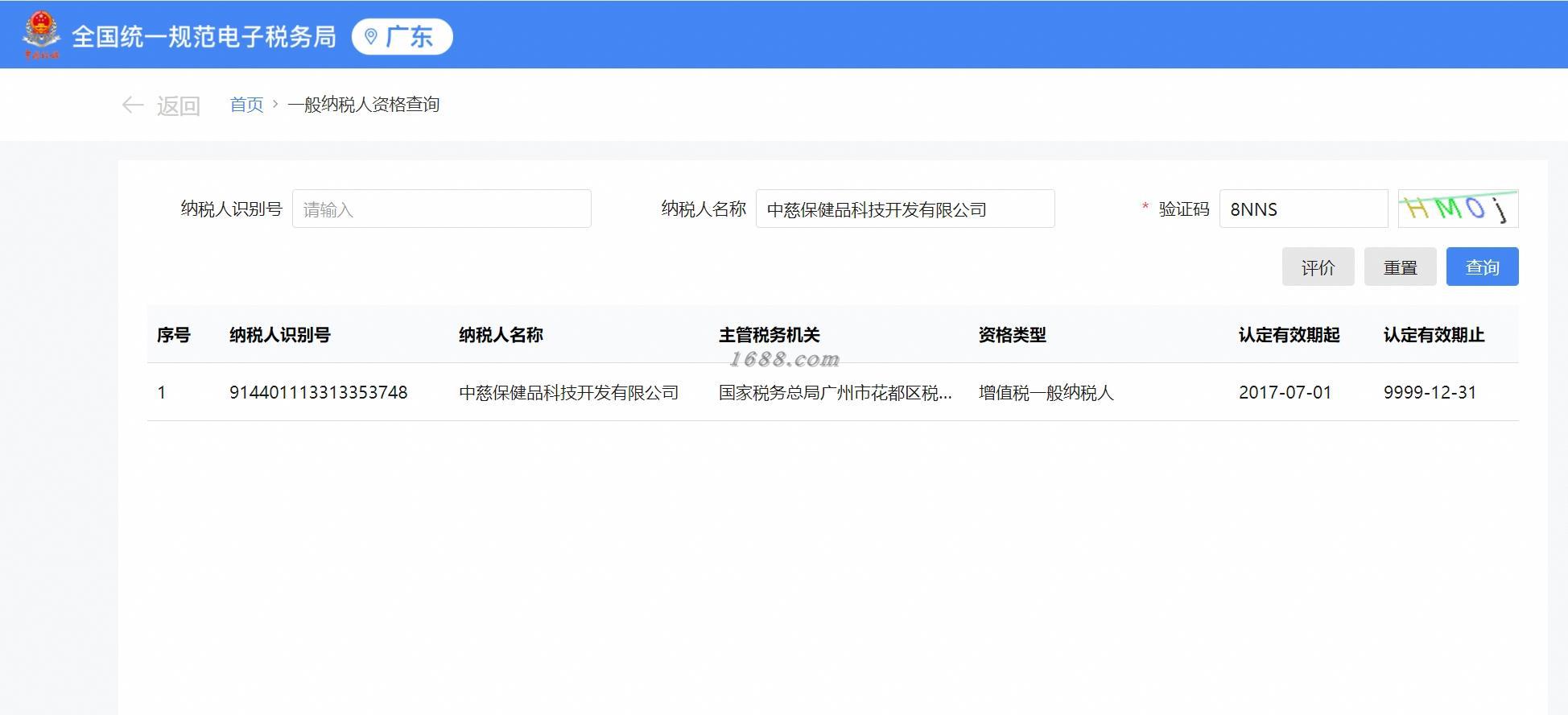Click the 全国统一规范电子税务局 title

204,36
